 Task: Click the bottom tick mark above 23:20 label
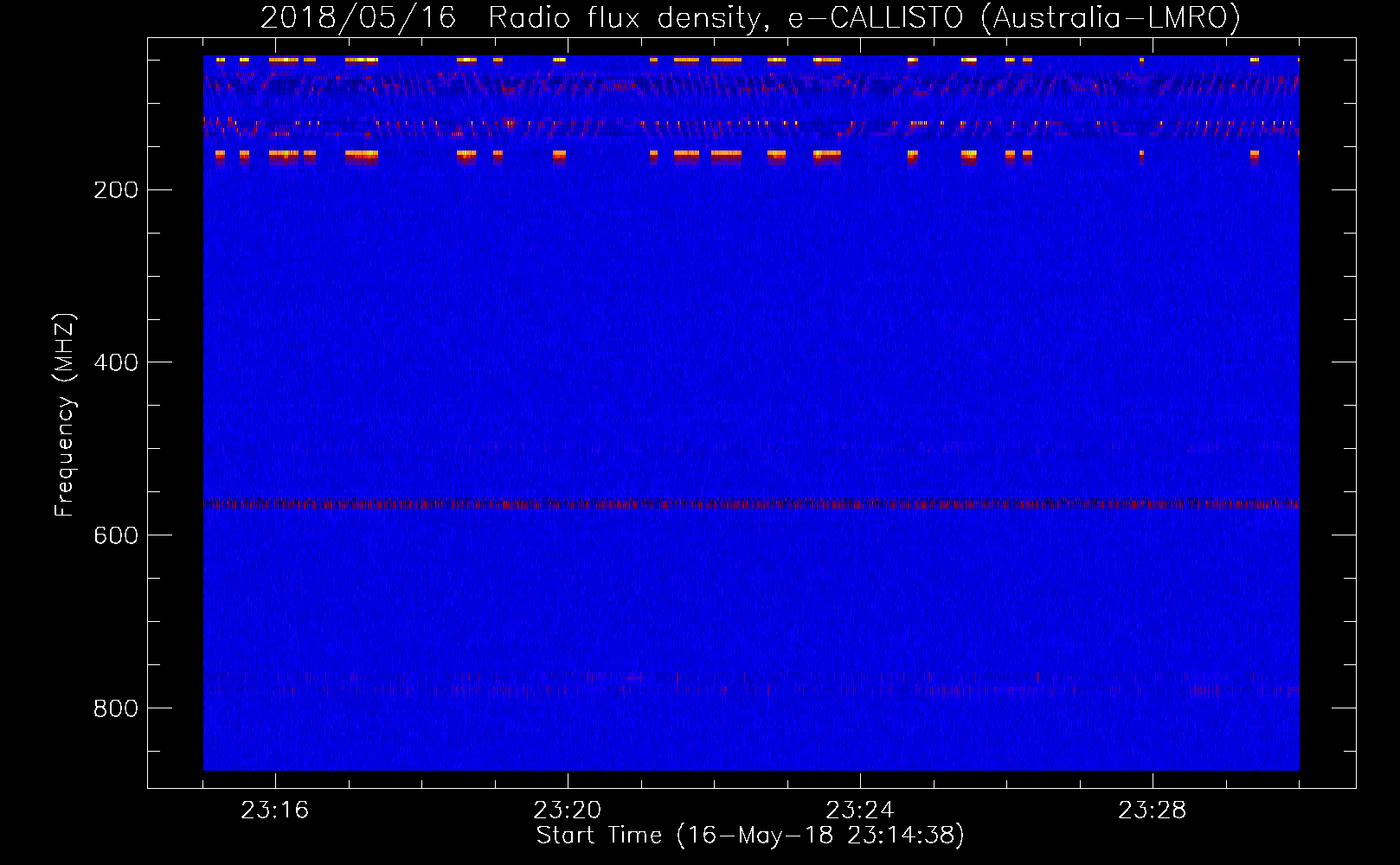568,782
